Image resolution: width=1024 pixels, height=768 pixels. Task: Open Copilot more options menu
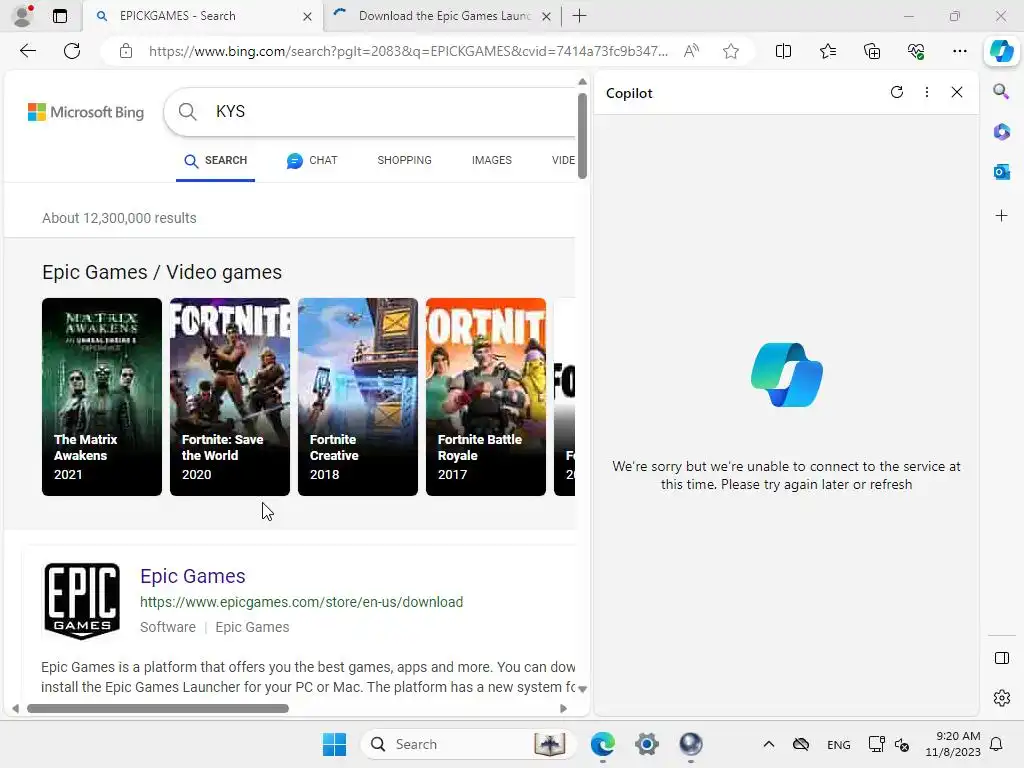[927, 92]
